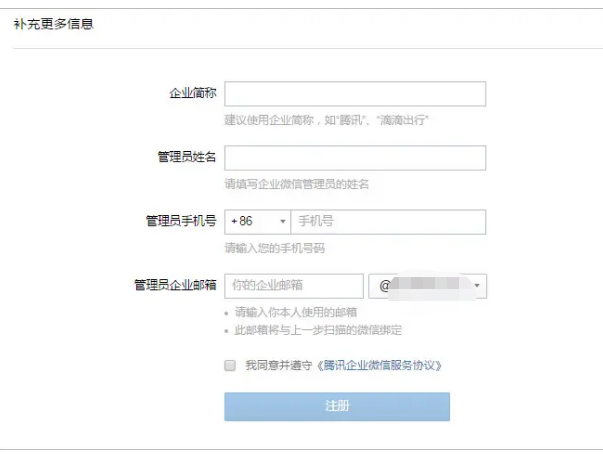This screenshot has height=454, width=603.
Task: Tick the service agreement checkbox
Action: 230,366
